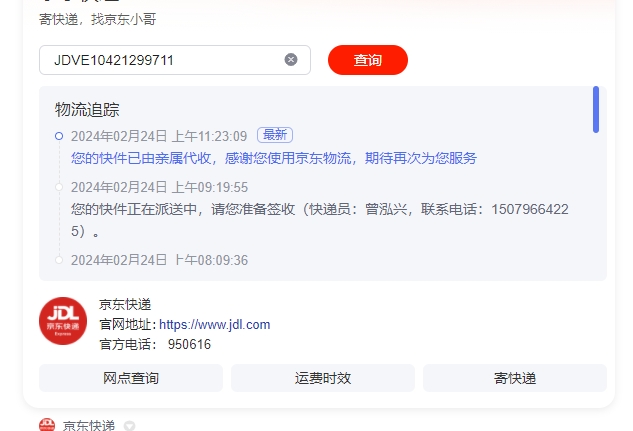Image resolution: width=633 pixels, height=431 pixels.
Task: Click the official phone number 950616
Action: [x=189, y=344]
